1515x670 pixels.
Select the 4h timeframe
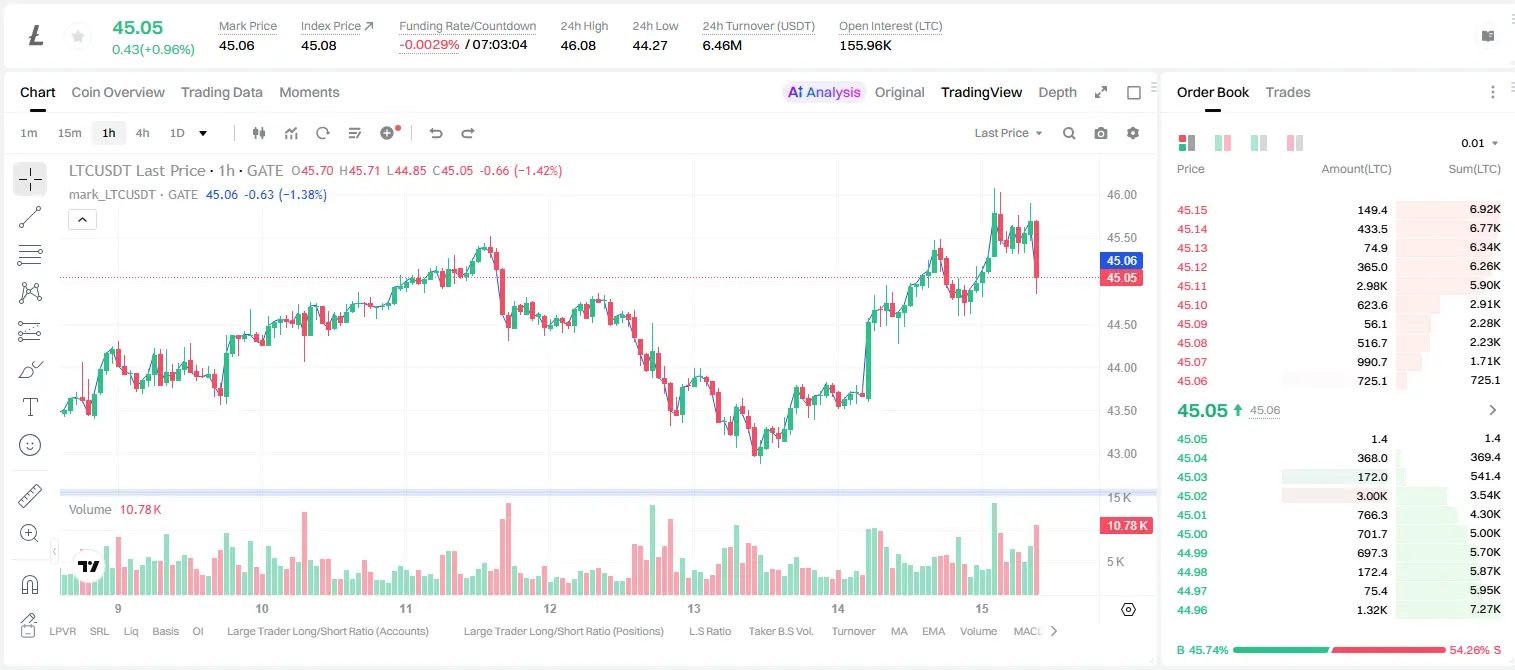pyautogui.click(x=143, y=133)
